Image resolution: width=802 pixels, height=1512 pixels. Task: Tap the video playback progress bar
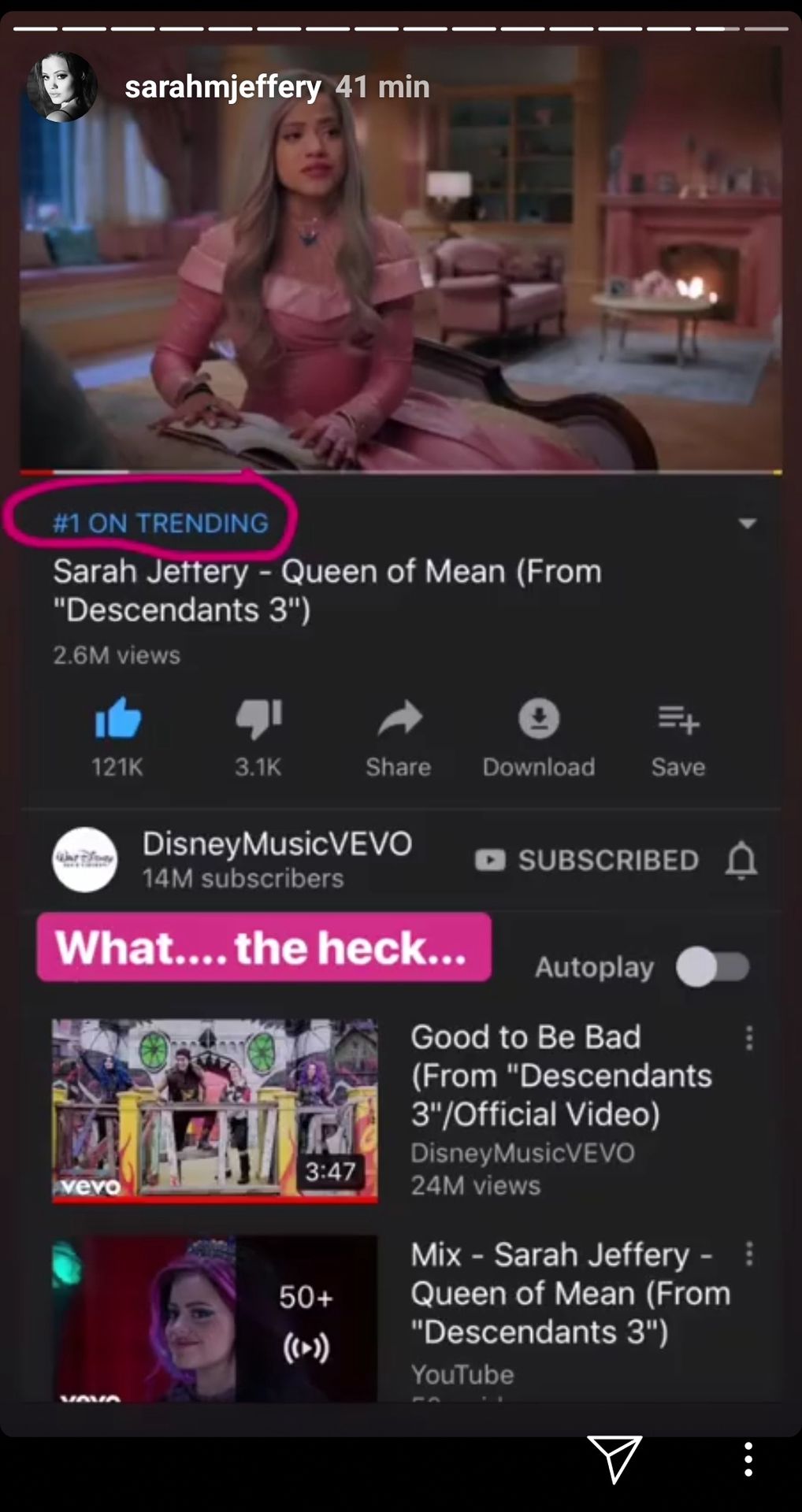point(401,472)
